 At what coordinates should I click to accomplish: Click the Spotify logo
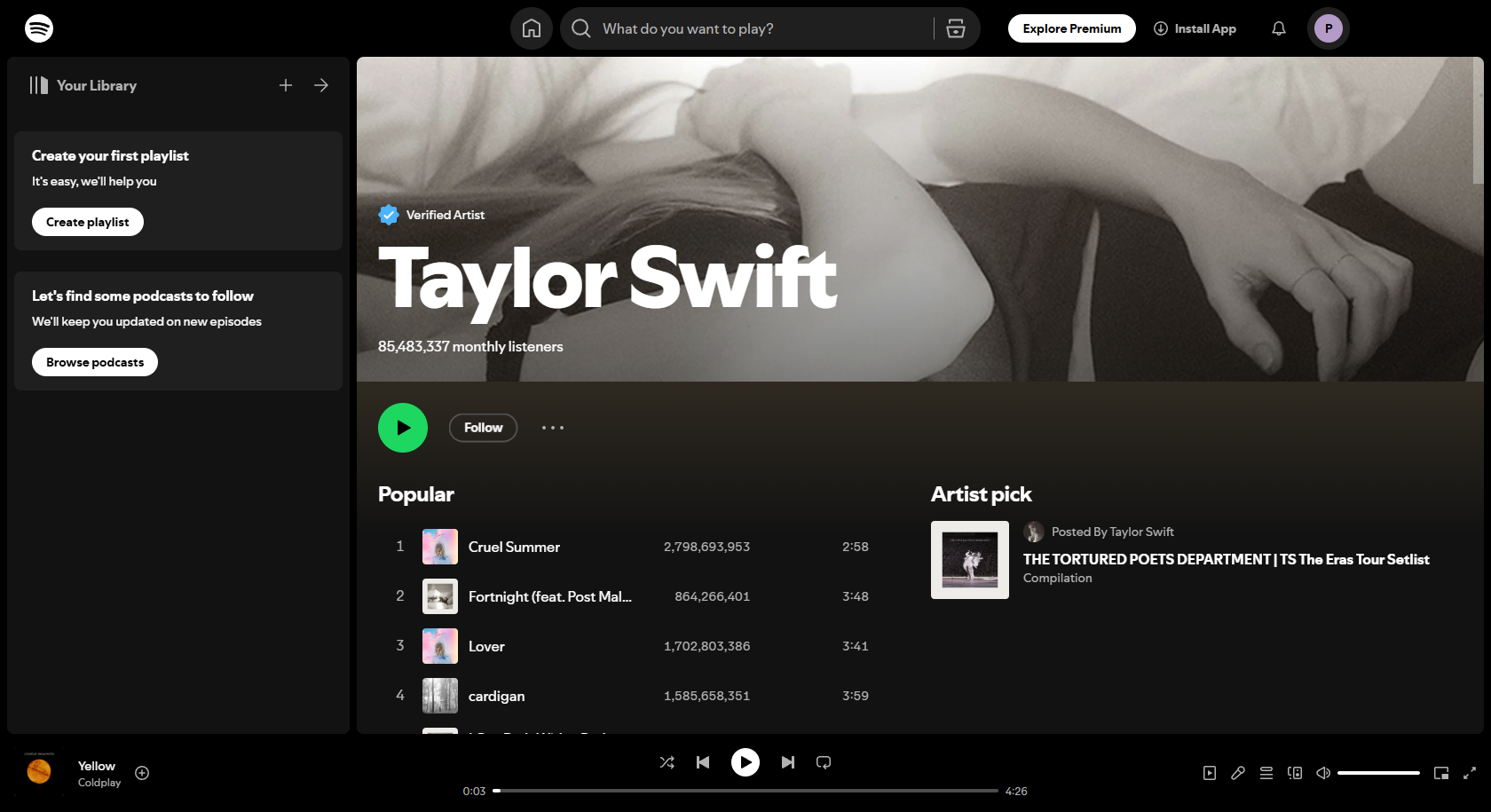pos(39,28)
